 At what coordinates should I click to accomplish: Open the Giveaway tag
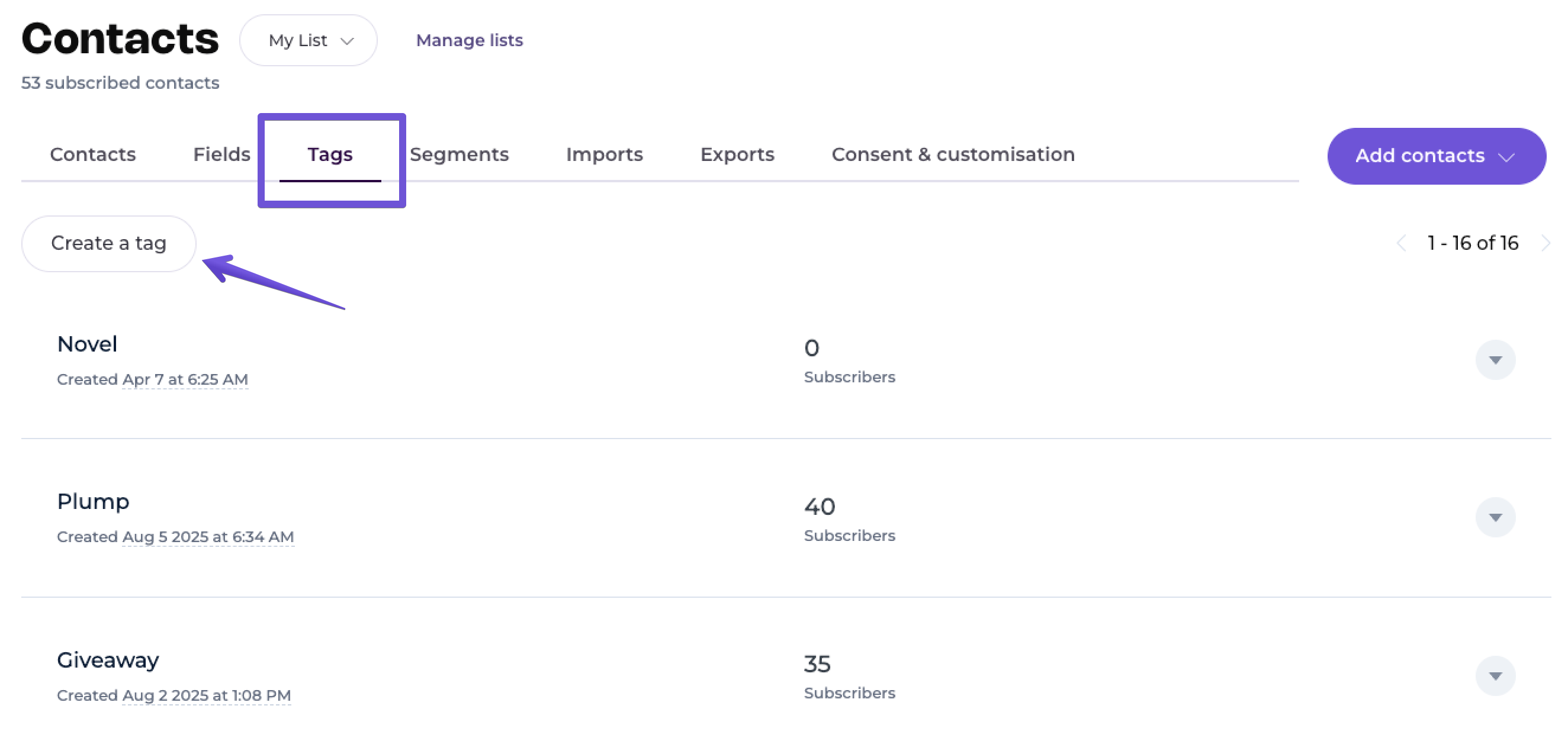point(108,660)
